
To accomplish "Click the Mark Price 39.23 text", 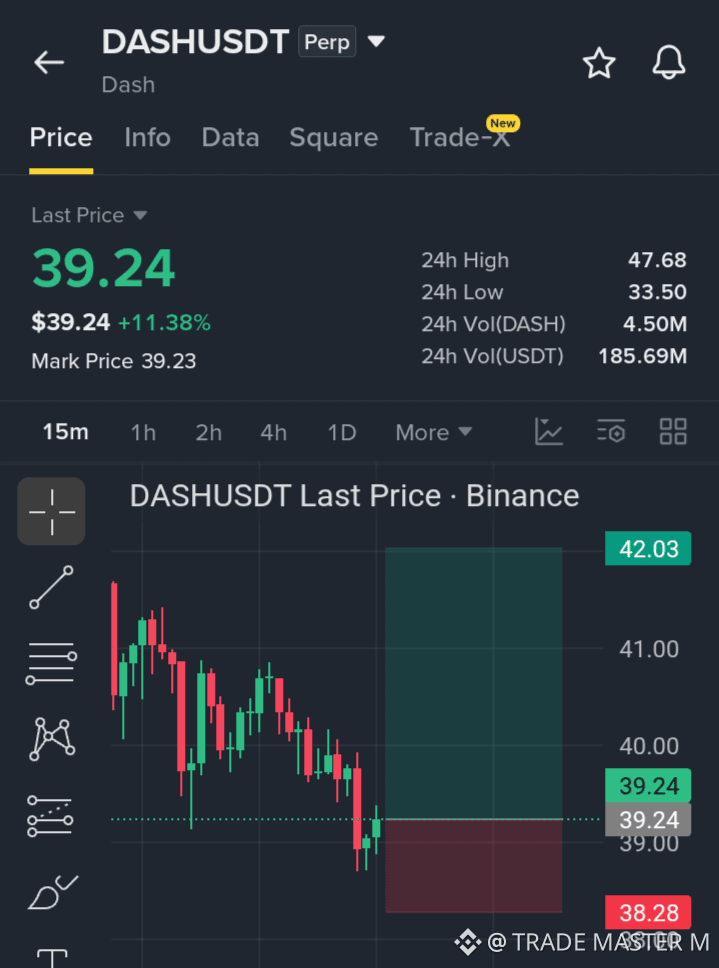I will click(x=114, y=361).
